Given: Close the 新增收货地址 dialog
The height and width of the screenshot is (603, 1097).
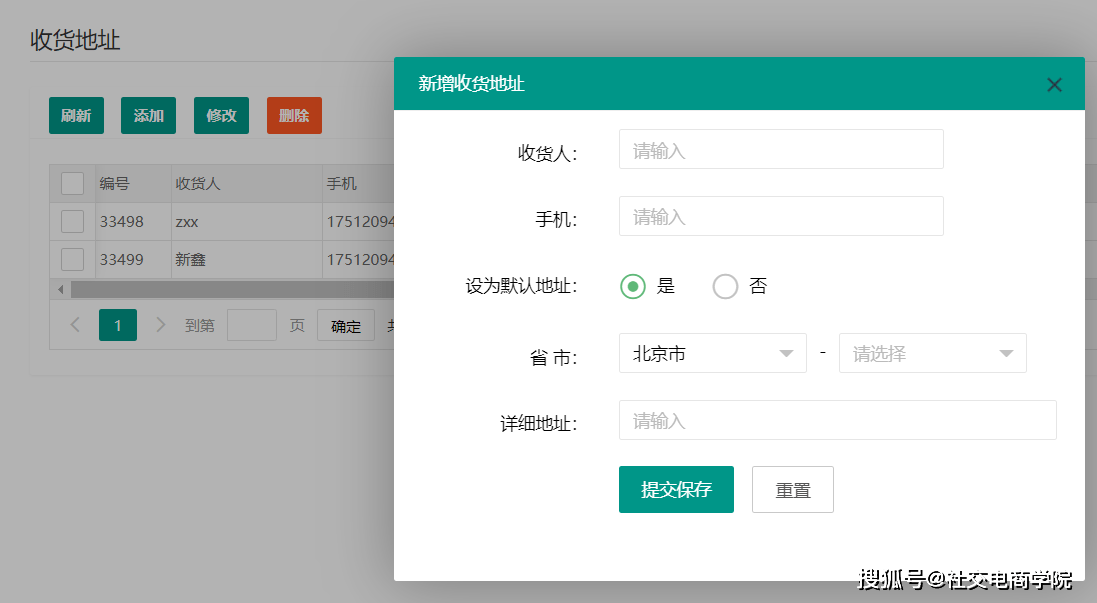Looking at the screenshot, I should coord(1054,85).
